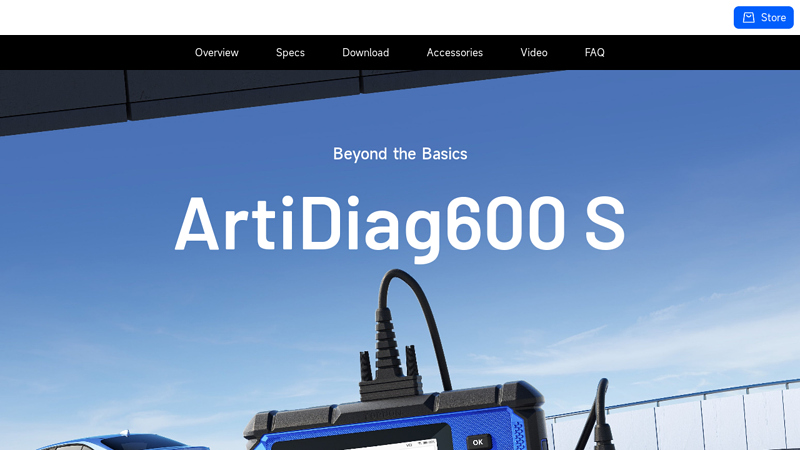View the Video tab
The image size is (800, 450).
(x=534, y=53)
